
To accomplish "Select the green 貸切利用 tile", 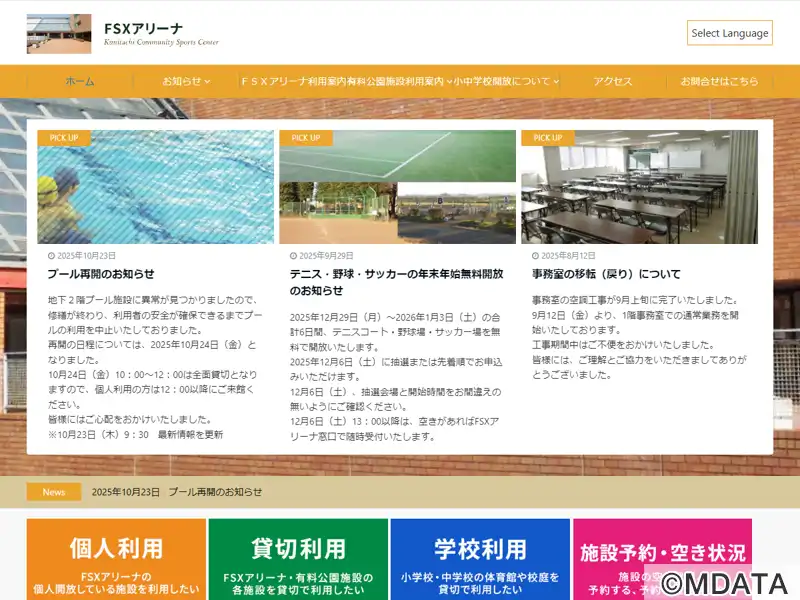I will click(298, 559).
